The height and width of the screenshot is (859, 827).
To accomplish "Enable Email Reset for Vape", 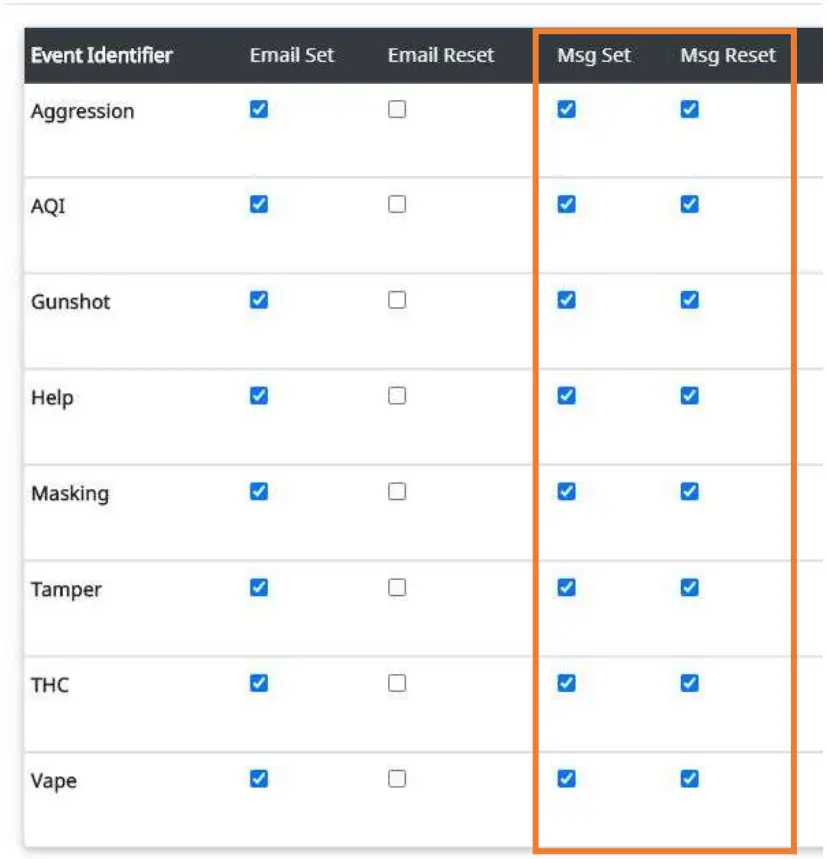I will click(x=397, y=779).
